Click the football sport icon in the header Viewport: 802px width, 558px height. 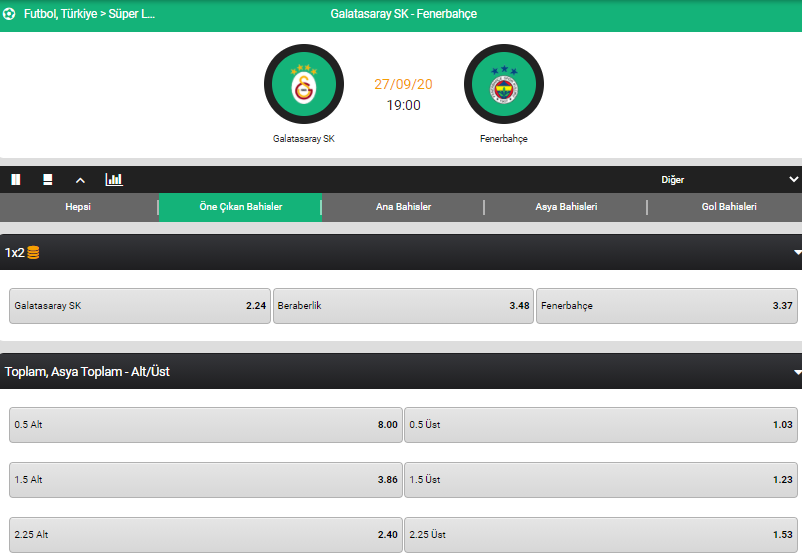[x=9, y=14]
